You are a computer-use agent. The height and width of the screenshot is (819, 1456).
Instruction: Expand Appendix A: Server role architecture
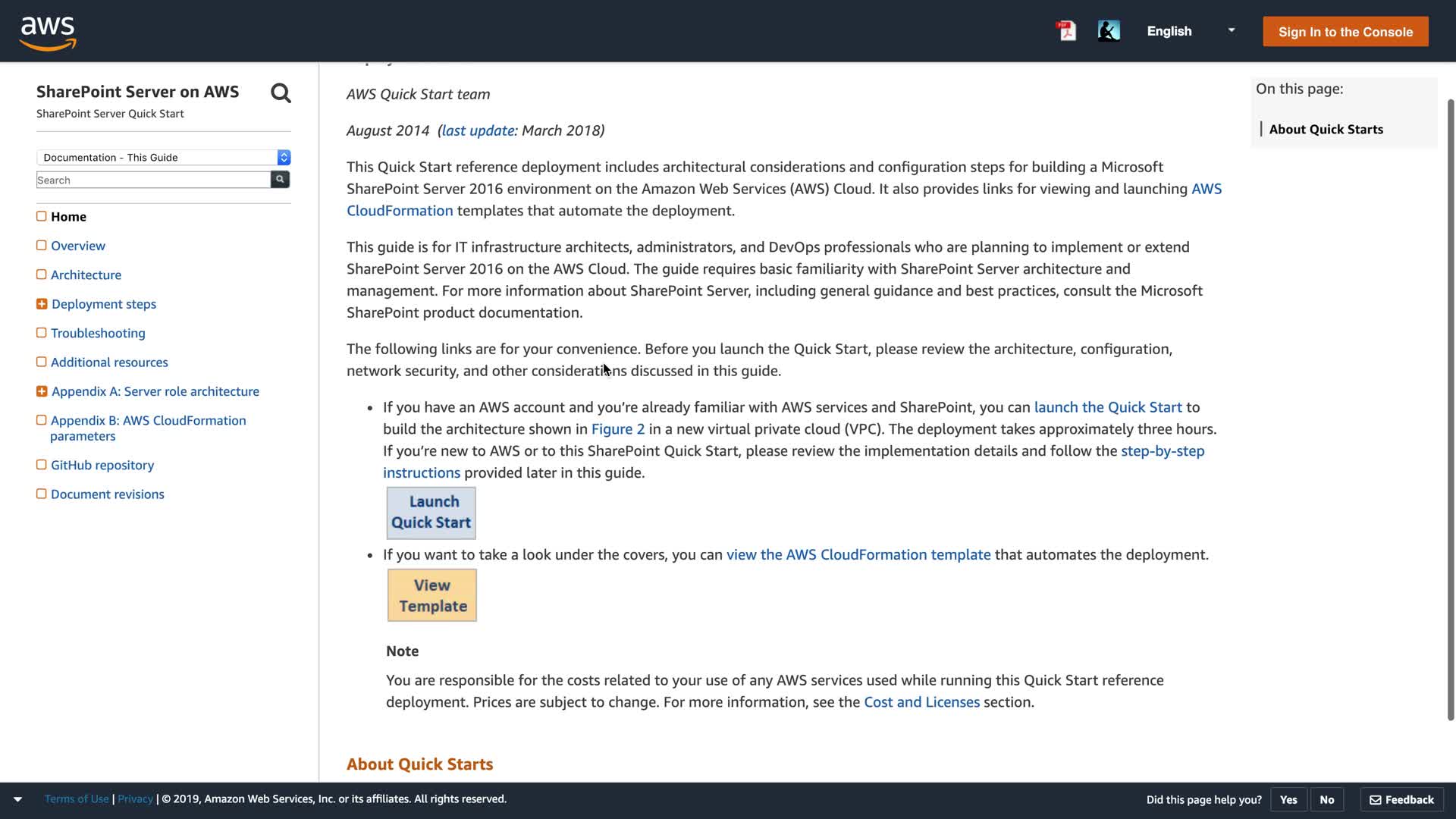click(42, 391)
